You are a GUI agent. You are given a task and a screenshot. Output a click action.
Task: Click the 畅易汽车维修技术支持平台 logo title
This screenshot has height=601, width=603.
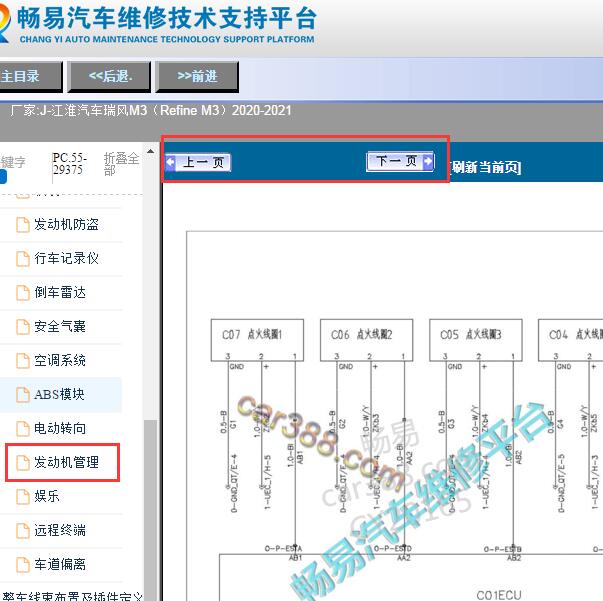click(167, 18)
